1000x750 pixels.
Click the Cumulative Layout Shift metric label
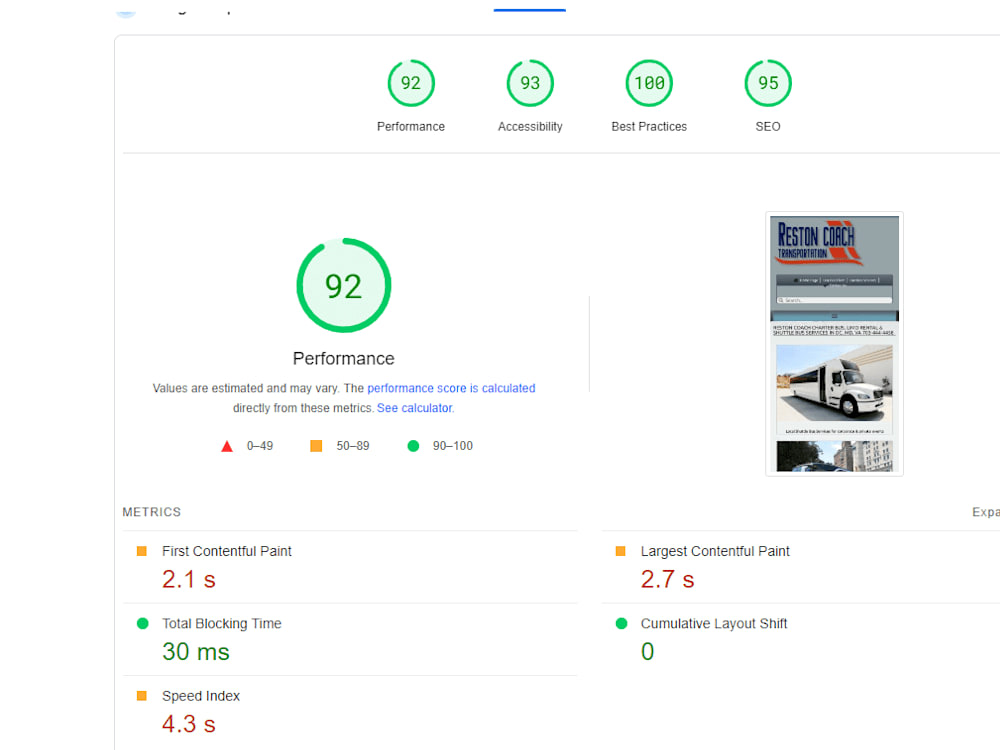click(714, 623)
